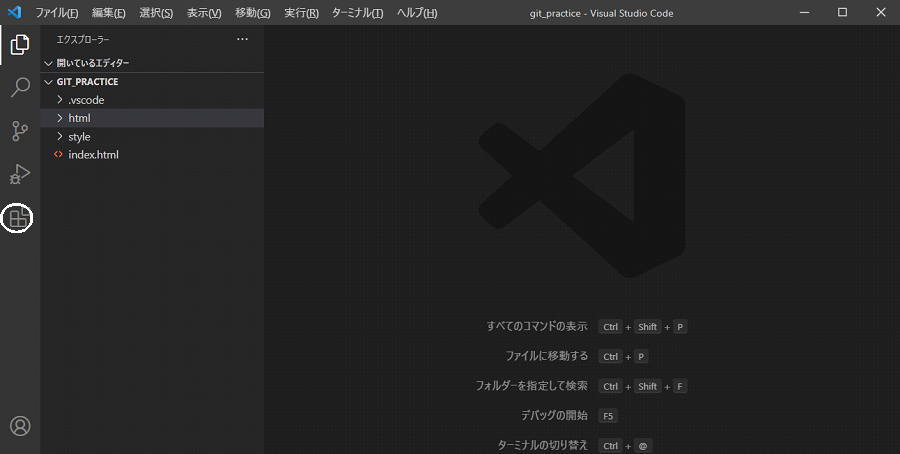Select the html folder row

pyautogui.click(x=152, y=118)
